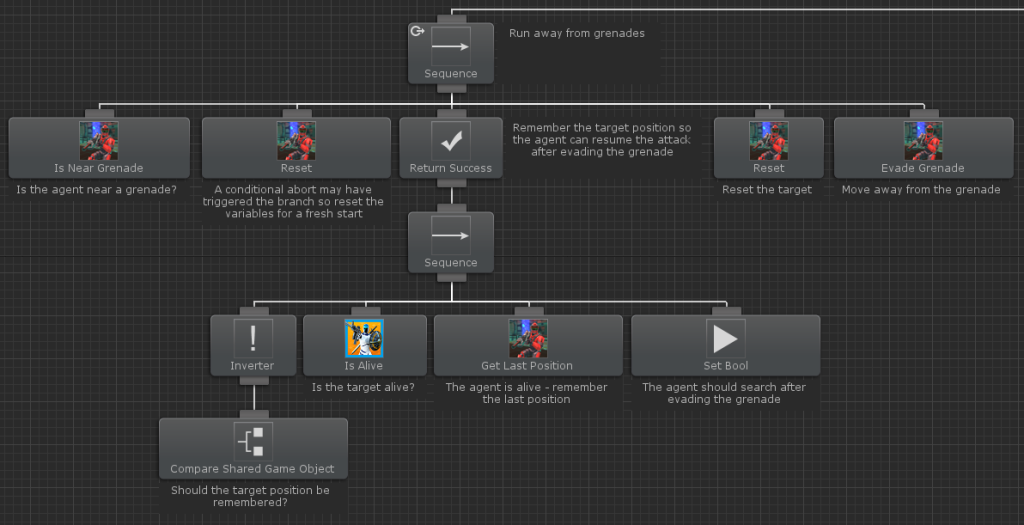Screen dimensions: 1024x525
Task: Click 'Is the agent near a grenade?' comment
Action: pyautogui.click(x=97, y=189)
